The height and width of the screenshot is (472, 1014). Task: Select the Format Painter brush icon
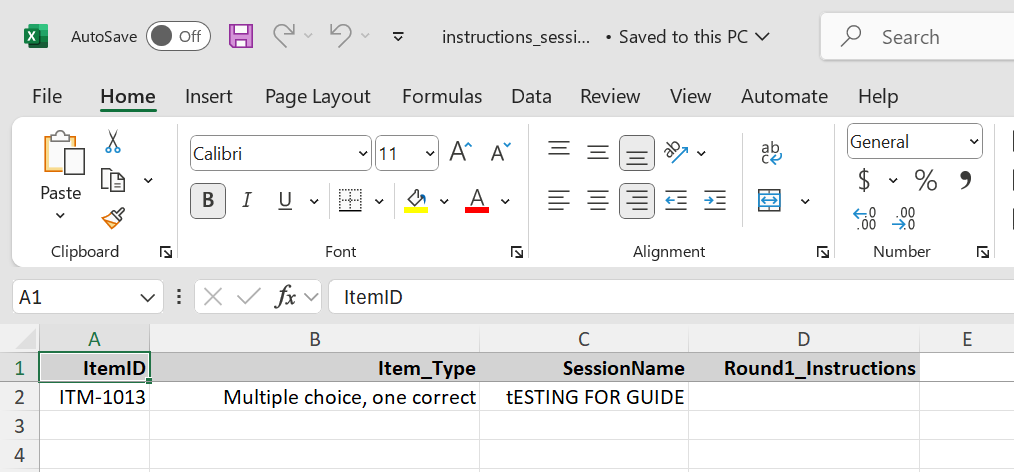click(x=113, y=217)
